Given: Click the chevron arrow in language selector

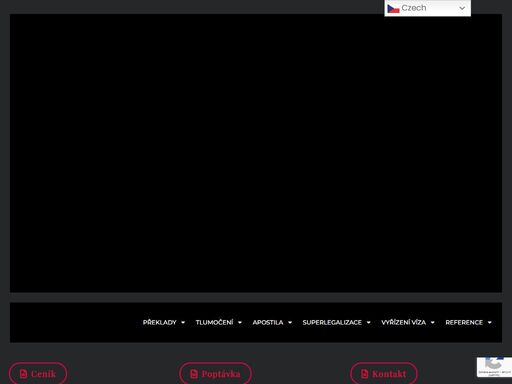Looking at the screenshot, I should (x=462, y=8).
